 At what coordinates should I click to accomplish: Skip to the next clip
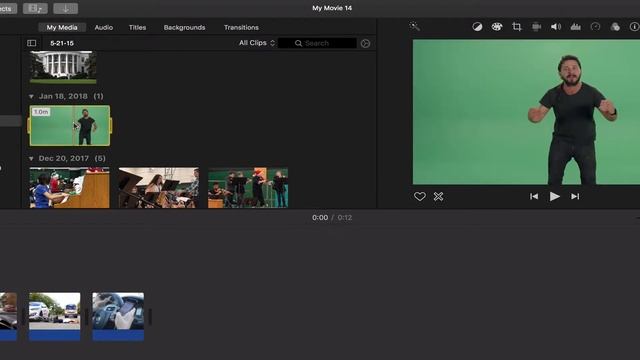click(575, 196)
